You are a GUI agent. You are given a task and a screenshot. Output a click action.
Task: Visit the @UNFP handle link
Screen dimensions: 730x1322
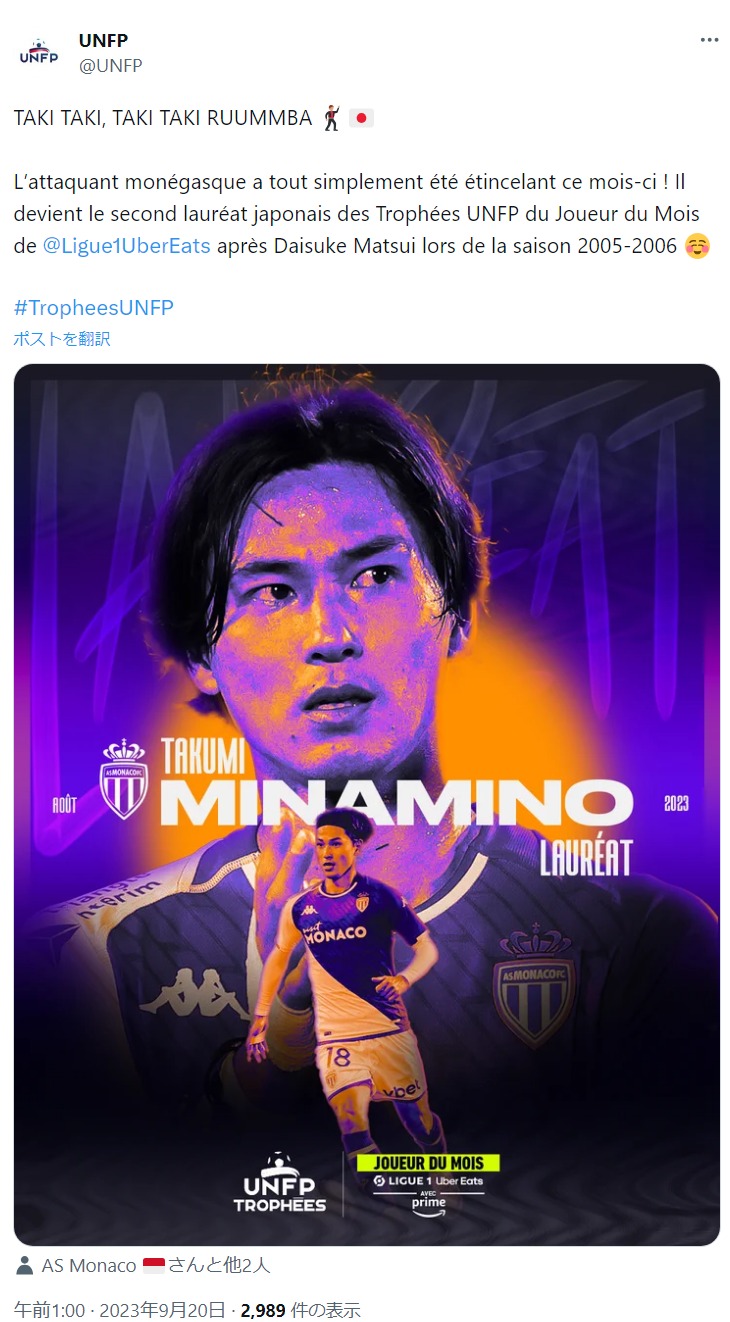pos(110,66)
